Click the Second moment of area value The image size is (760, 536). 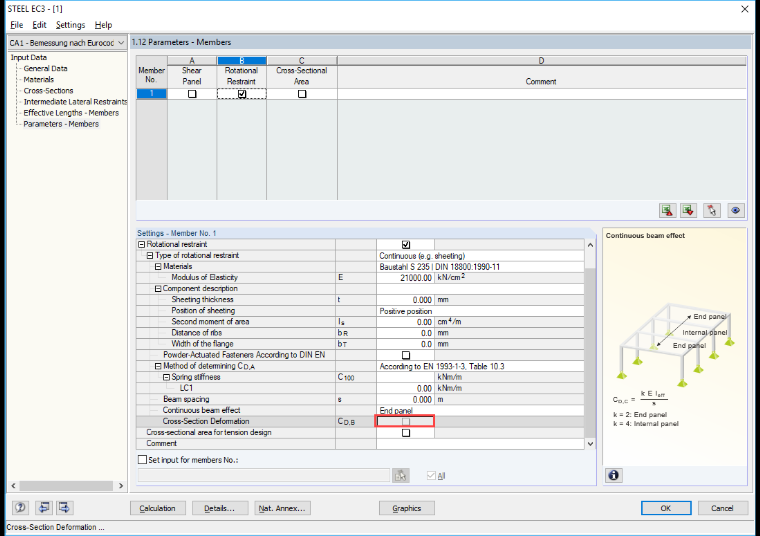405,322
